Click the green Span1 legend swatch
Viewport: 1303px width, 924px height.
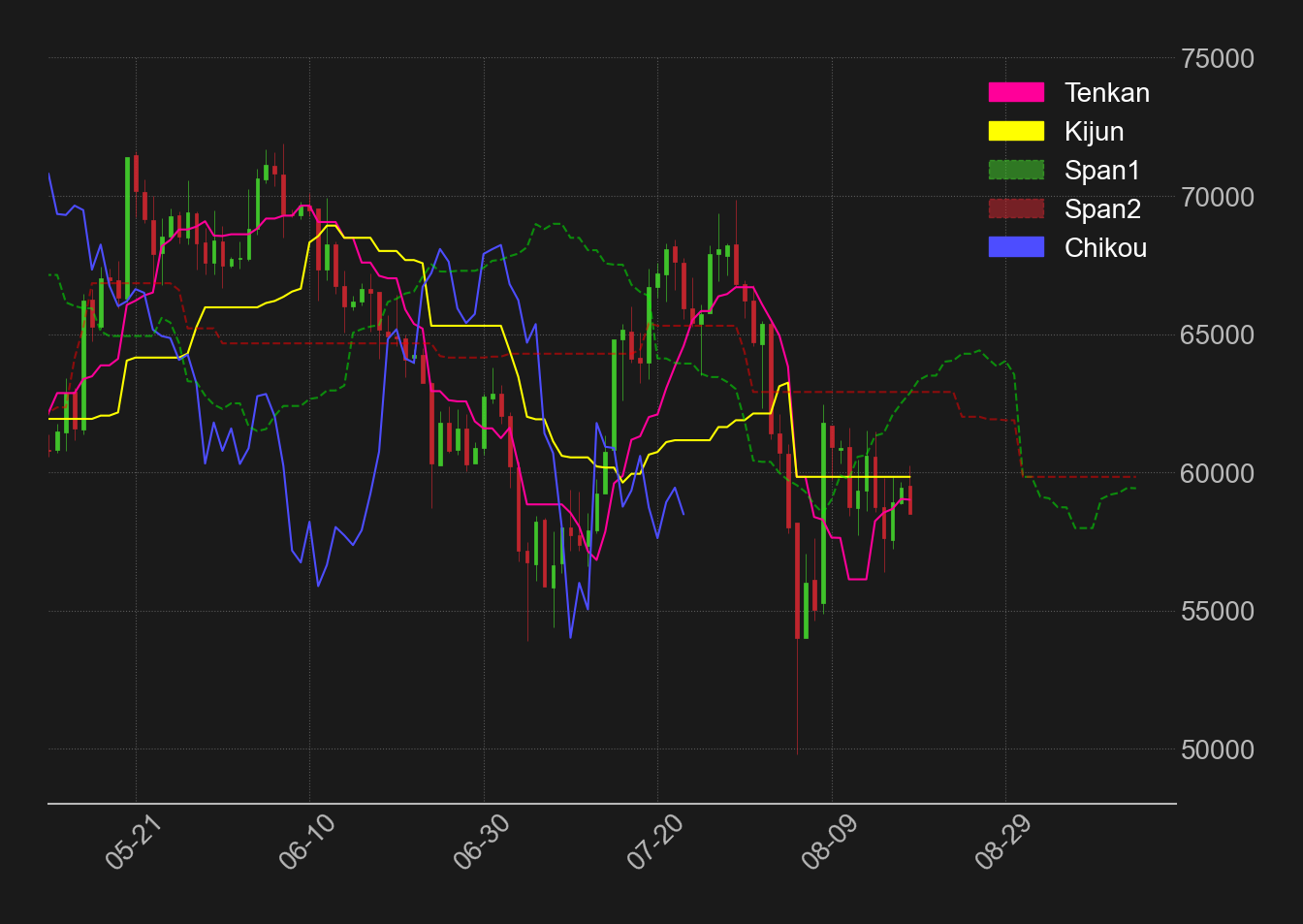pos(1016,170)
